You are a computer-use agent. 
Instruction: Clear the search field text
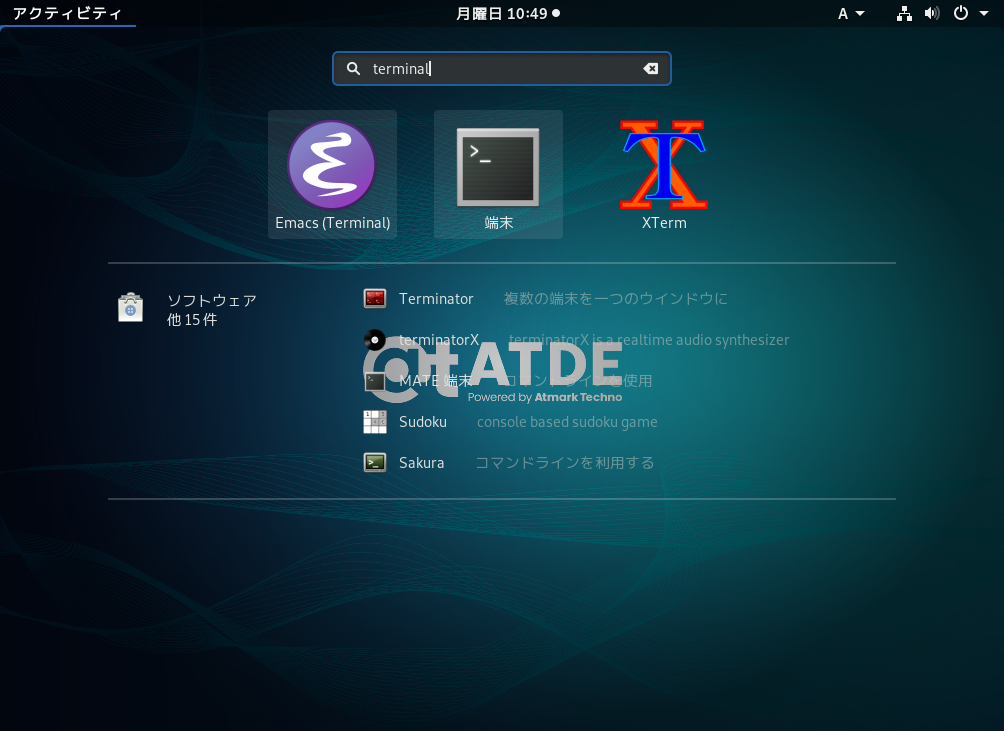(650, 69)
